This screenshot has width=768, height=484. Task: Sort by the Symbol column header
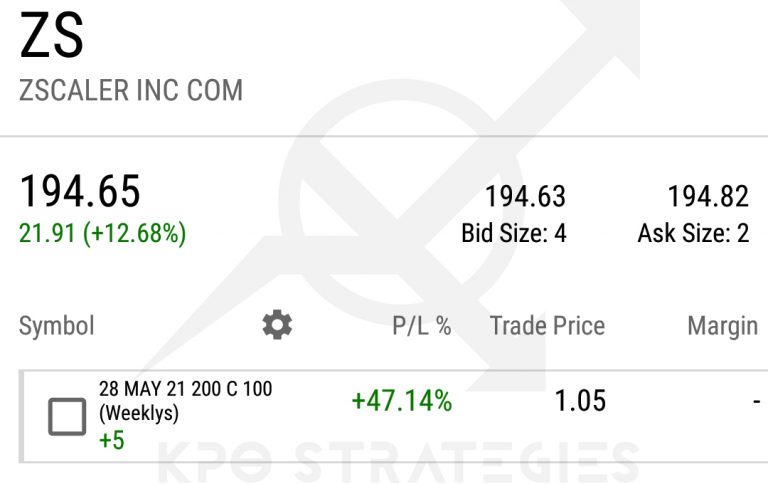coord(57,325)
